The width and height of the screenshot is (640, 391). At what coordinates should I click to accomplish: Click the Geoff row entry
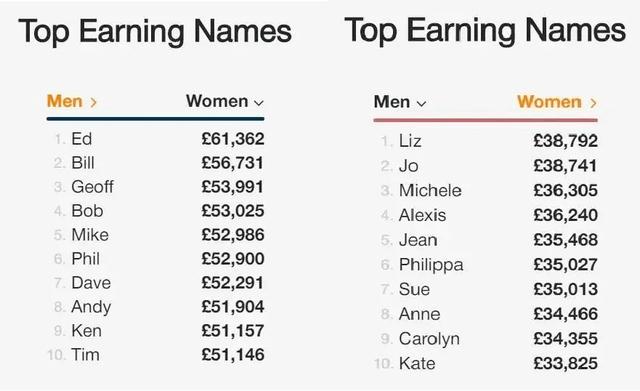click(156, 187)
